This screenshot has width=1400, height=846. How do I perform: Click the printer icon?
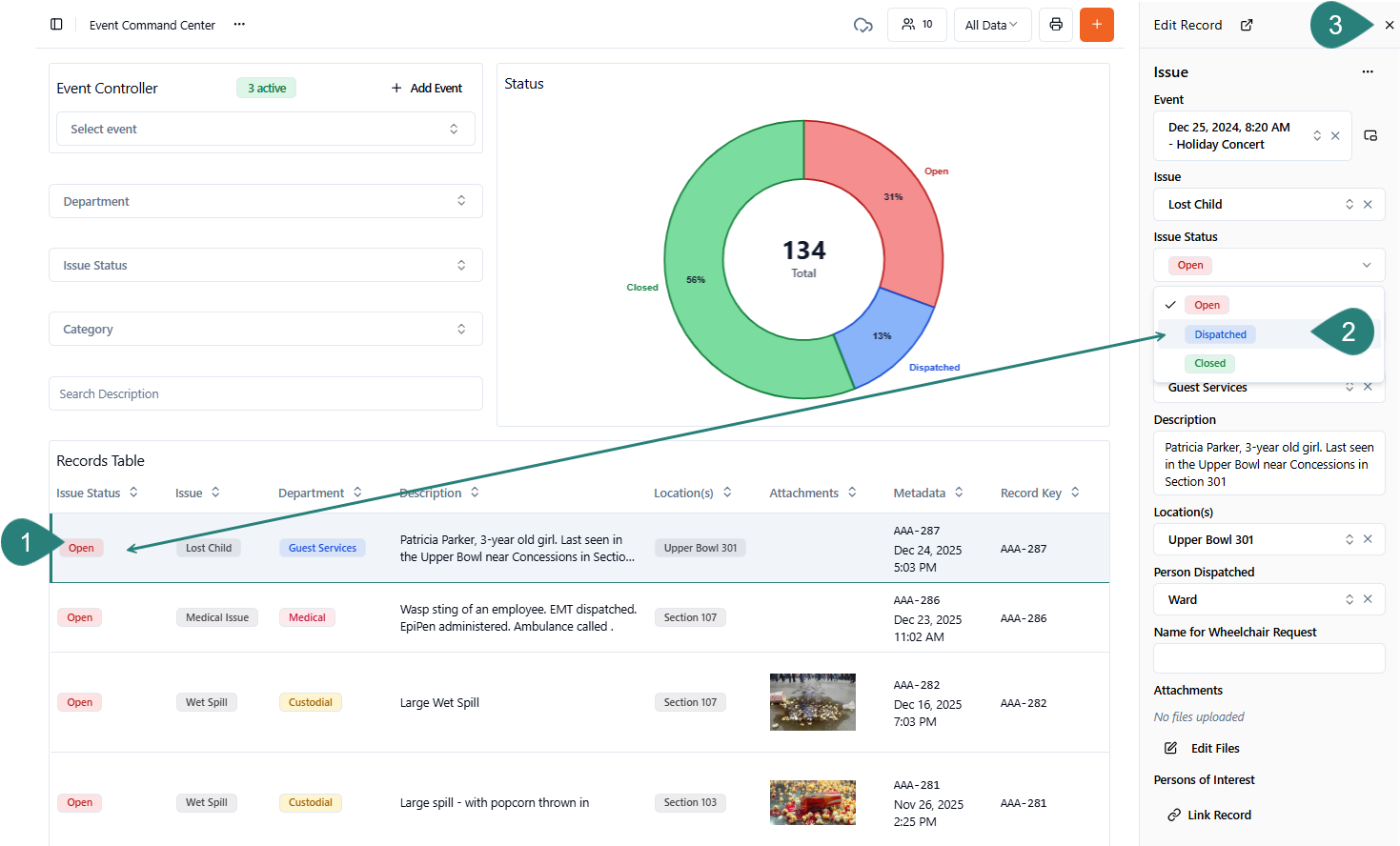[x=1056, y=25]
